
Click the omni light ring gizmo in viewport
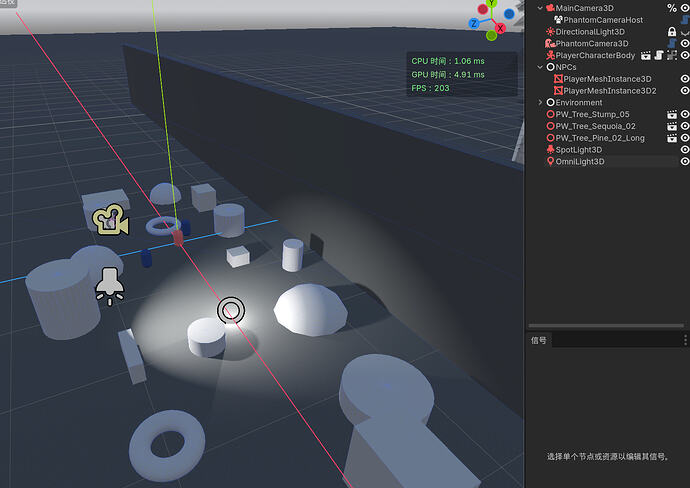click(231, 310)
